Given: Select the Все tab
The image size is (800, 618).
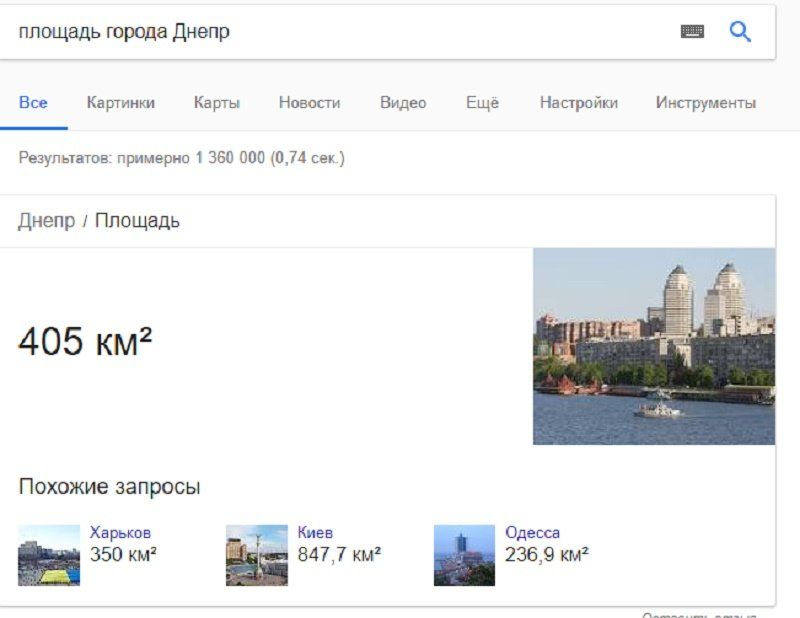Looking at the screenshot, I should pos(34,102).
